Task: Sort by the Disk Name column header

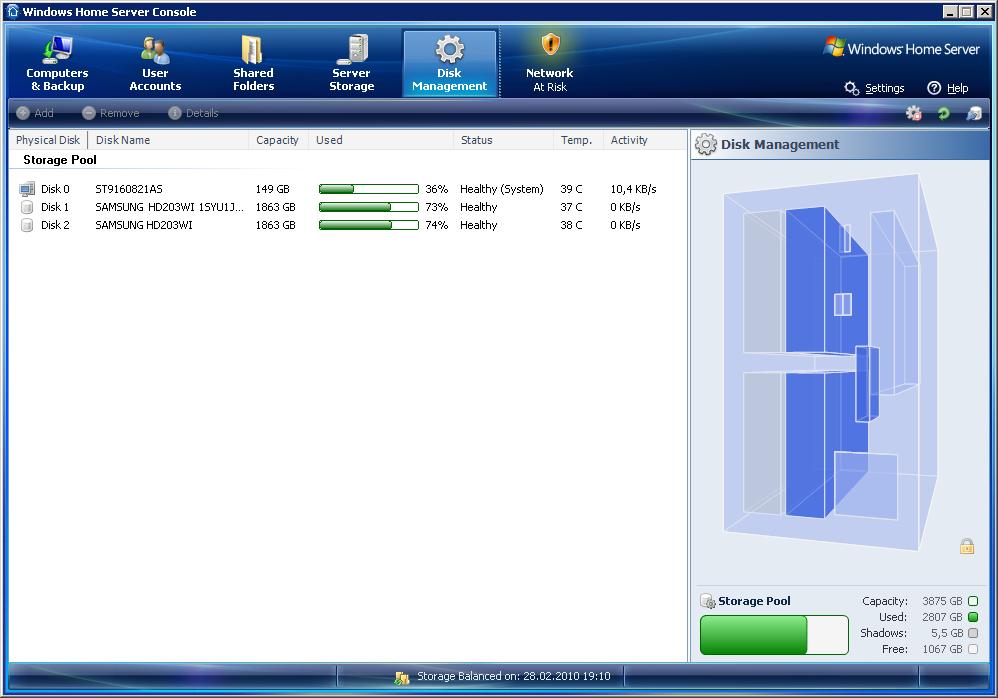Action: point(168,140)
